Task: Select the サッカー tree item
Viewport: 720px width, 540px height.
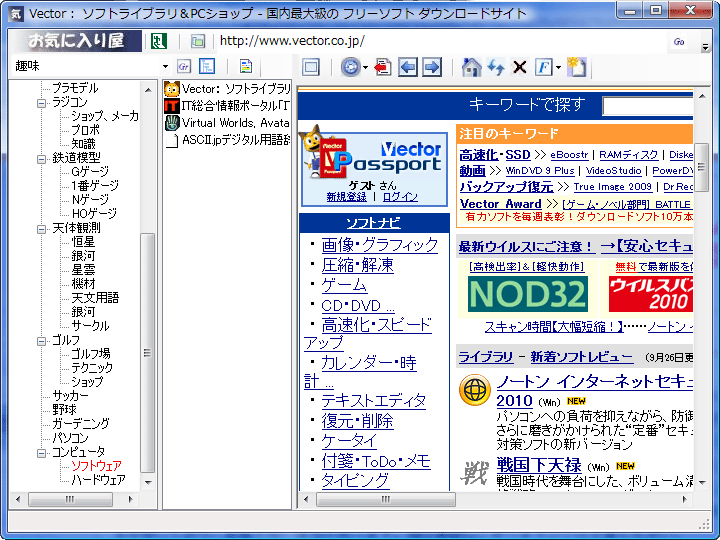Action: (x=70, y=395)
